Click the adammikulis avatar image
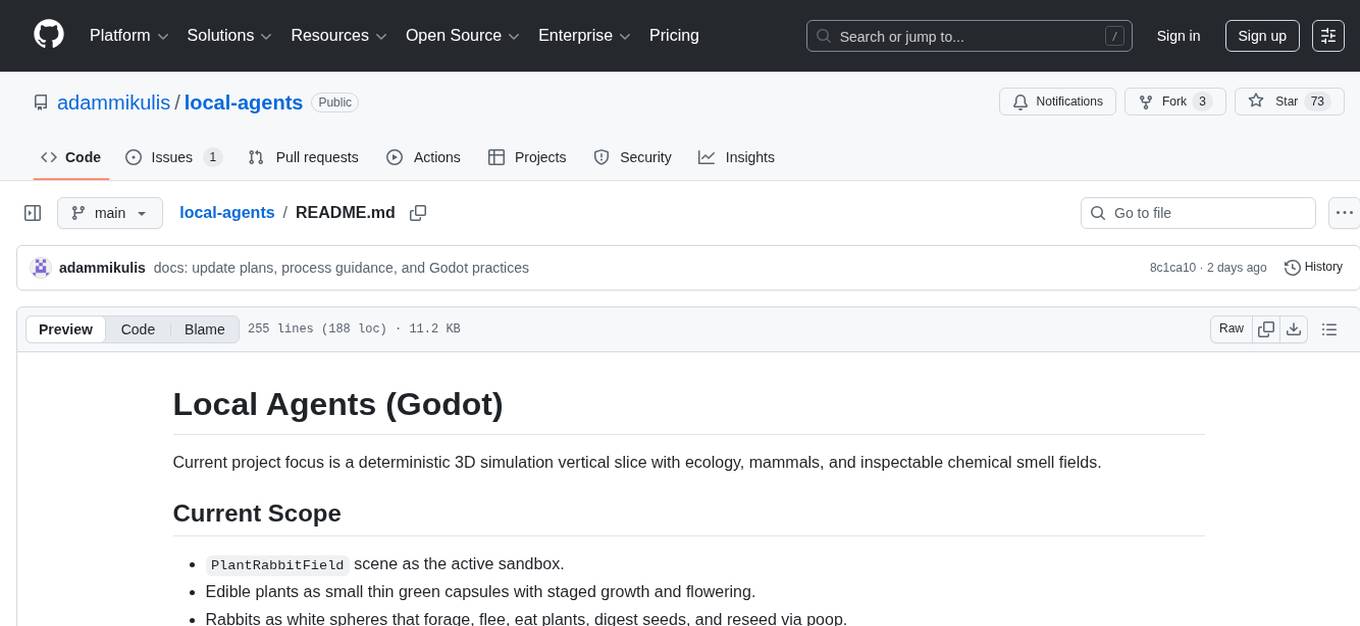The image size is (1360, 626). tap(41, 268)
